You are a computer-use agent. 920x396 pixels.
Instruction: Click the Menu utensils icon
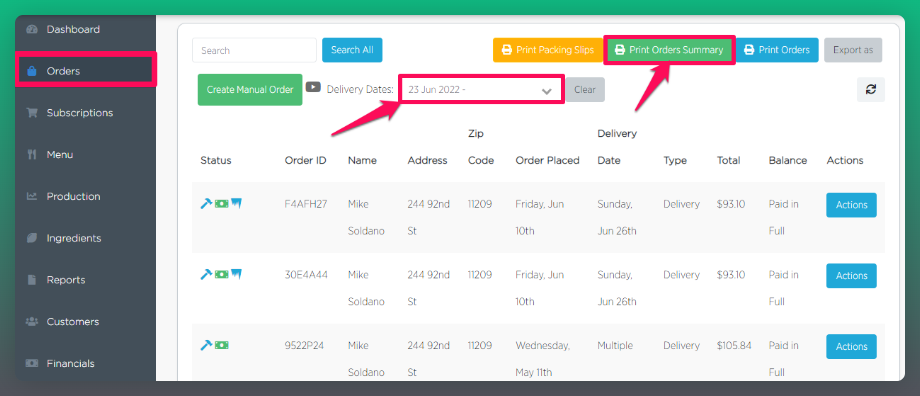tap(32, 155)
